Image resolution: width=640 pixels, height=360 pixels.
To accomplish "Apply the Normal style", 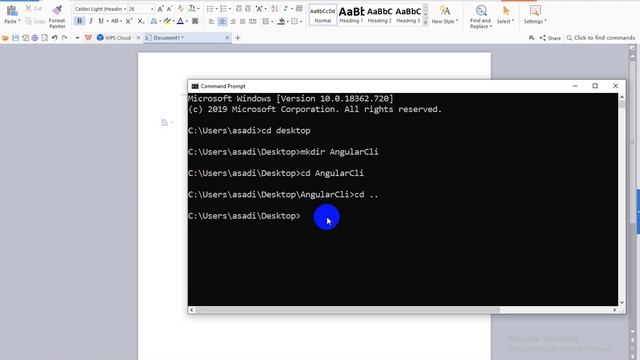I will coord(322,15).
